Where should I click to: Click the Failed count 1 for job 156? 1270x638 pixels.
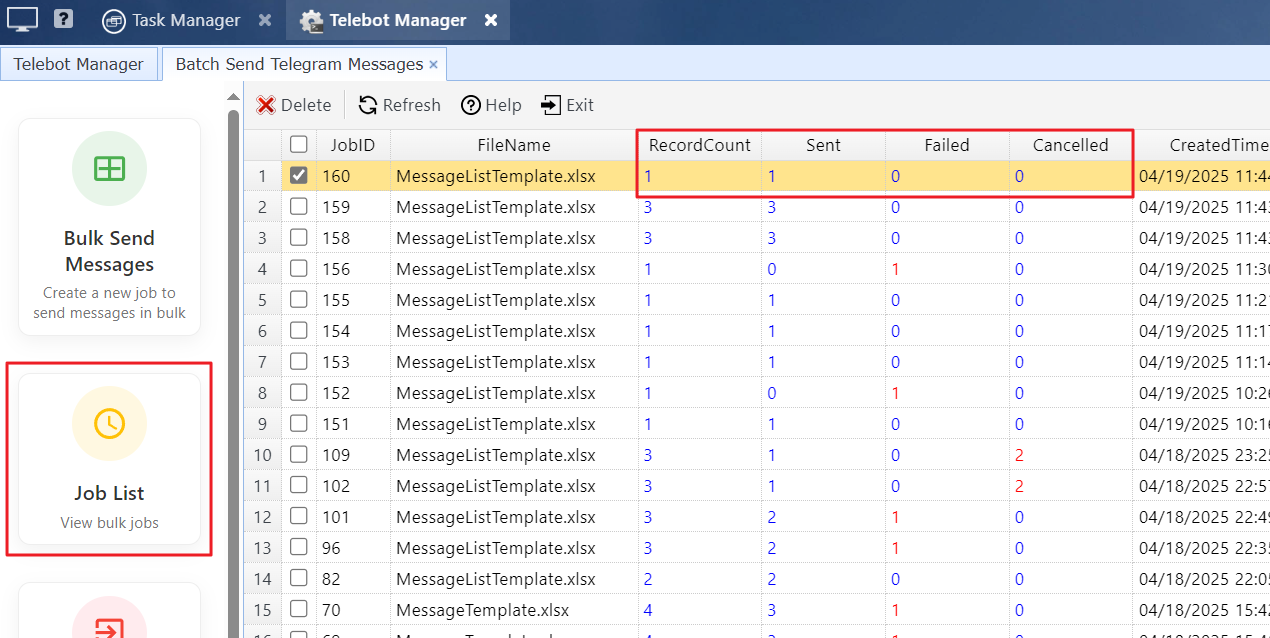(947, 269)
